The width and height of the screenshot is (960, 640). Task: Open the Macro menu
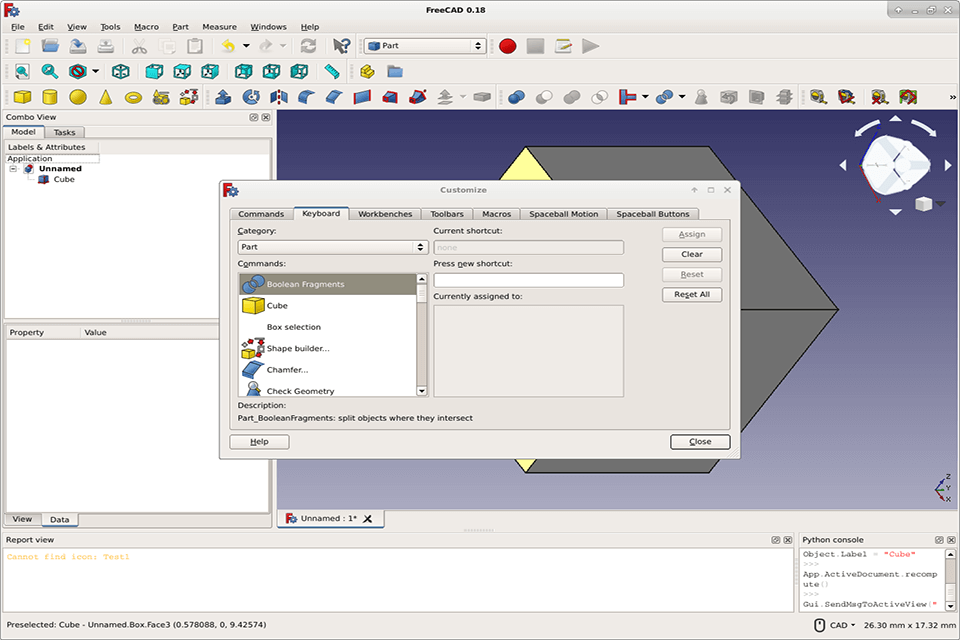(x=146, y=27)
